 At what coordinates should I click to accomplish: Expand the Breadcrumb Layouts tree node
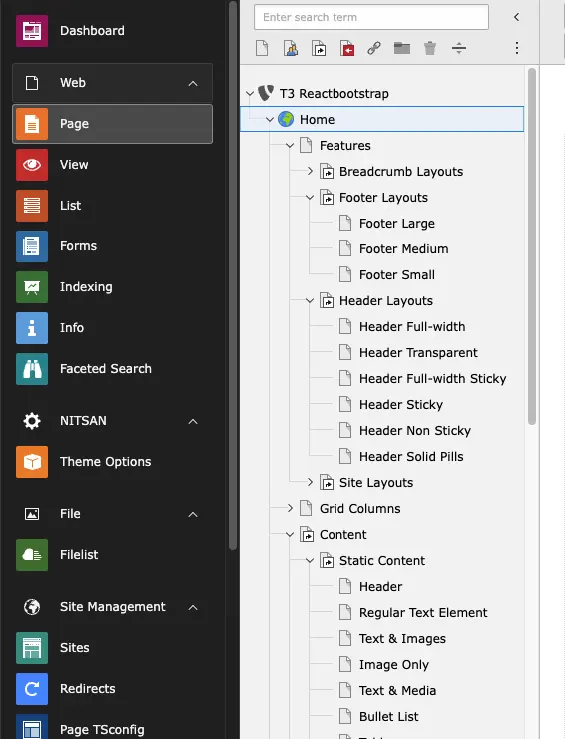pos(310,171)
